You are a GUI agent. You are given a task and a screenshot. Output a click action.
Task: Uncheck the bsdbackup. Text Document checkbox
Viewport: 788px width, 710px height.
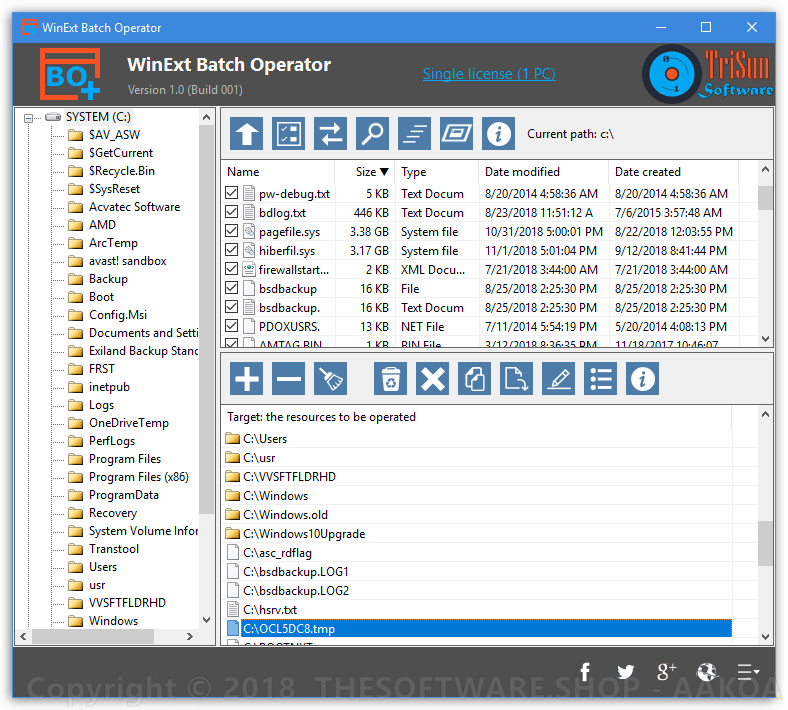[x=232, y=307]
